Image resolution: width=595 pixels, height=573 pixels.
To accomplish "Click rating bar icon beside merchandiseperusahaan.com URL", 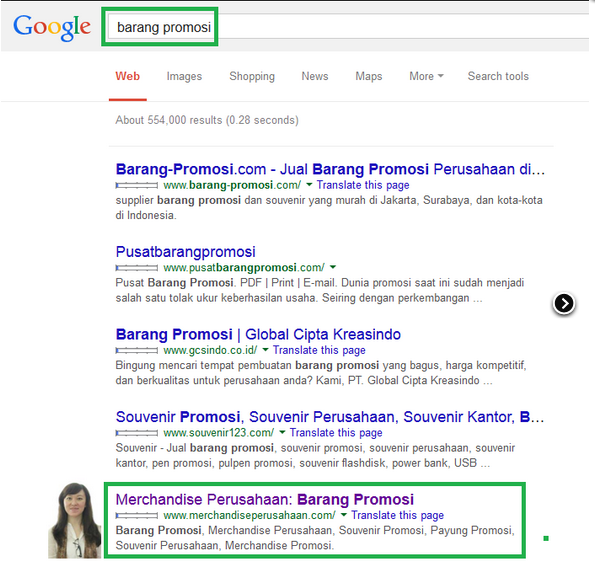I will coord(137,515).
